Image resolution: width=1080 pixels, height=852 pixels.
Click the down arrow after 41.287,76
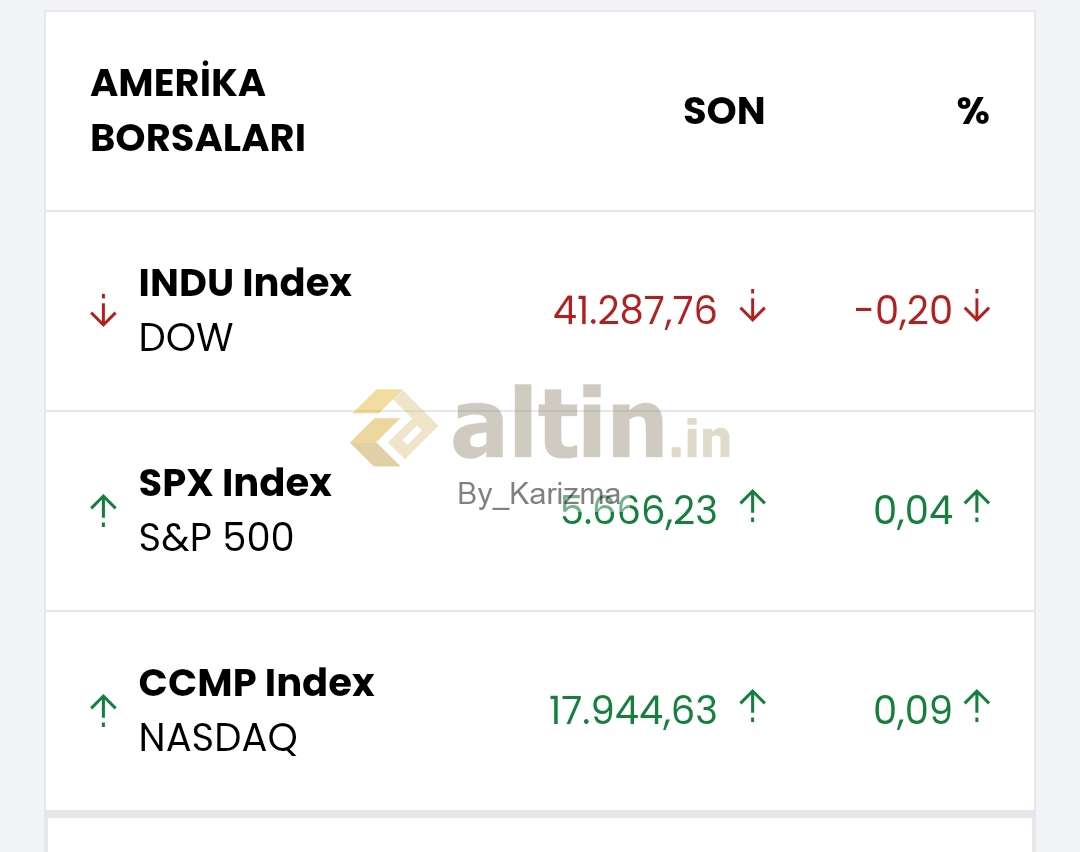pos(753,306)
